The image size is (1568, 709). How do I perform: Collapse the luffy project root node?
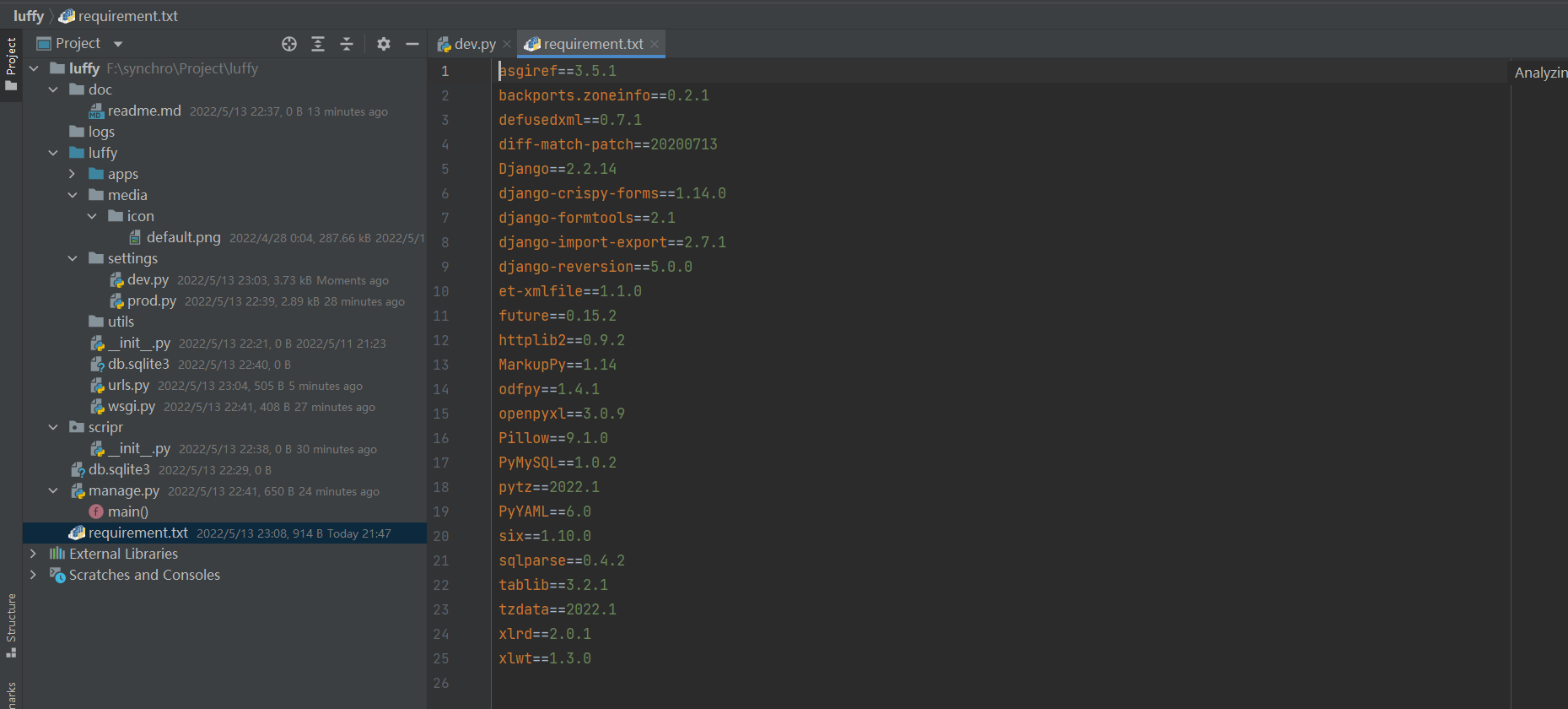coord(34,68)
